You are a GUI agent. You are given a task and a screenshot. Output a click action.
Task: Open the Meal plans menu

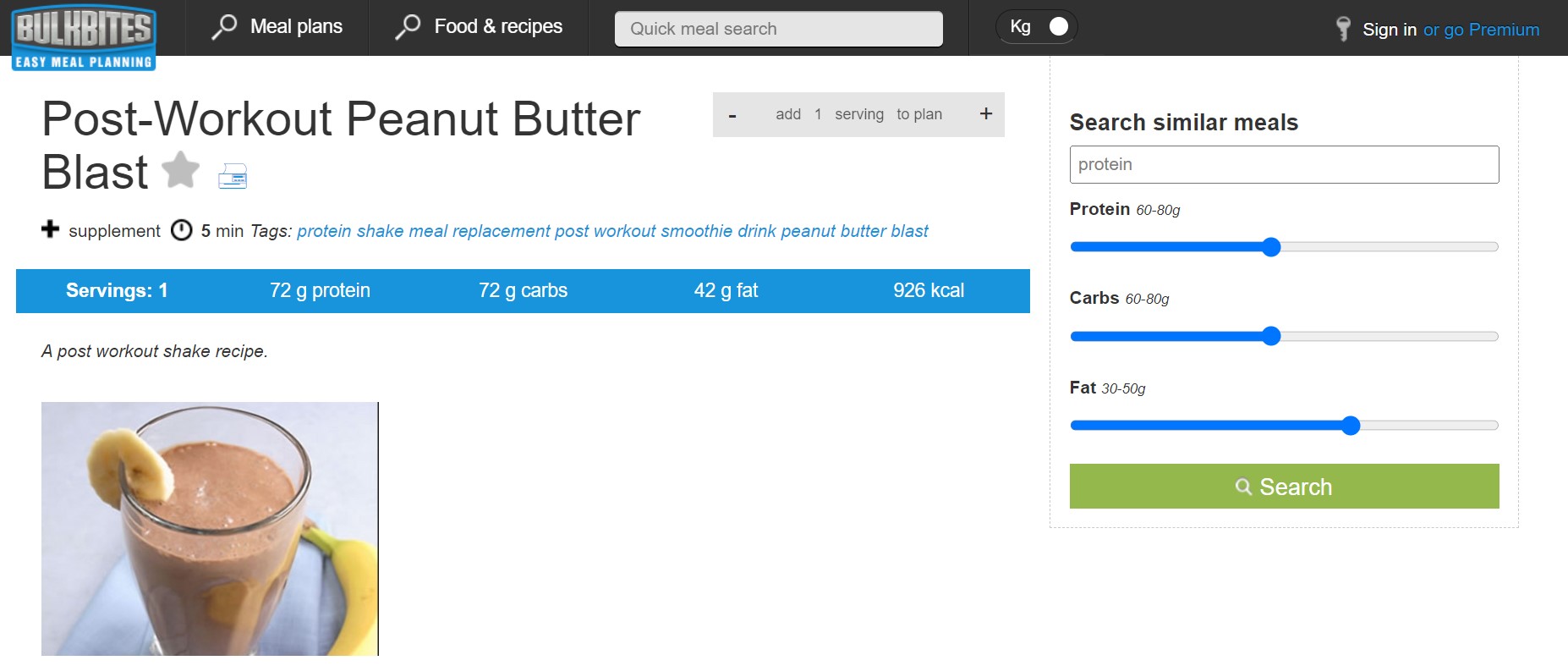coord(296,27)
